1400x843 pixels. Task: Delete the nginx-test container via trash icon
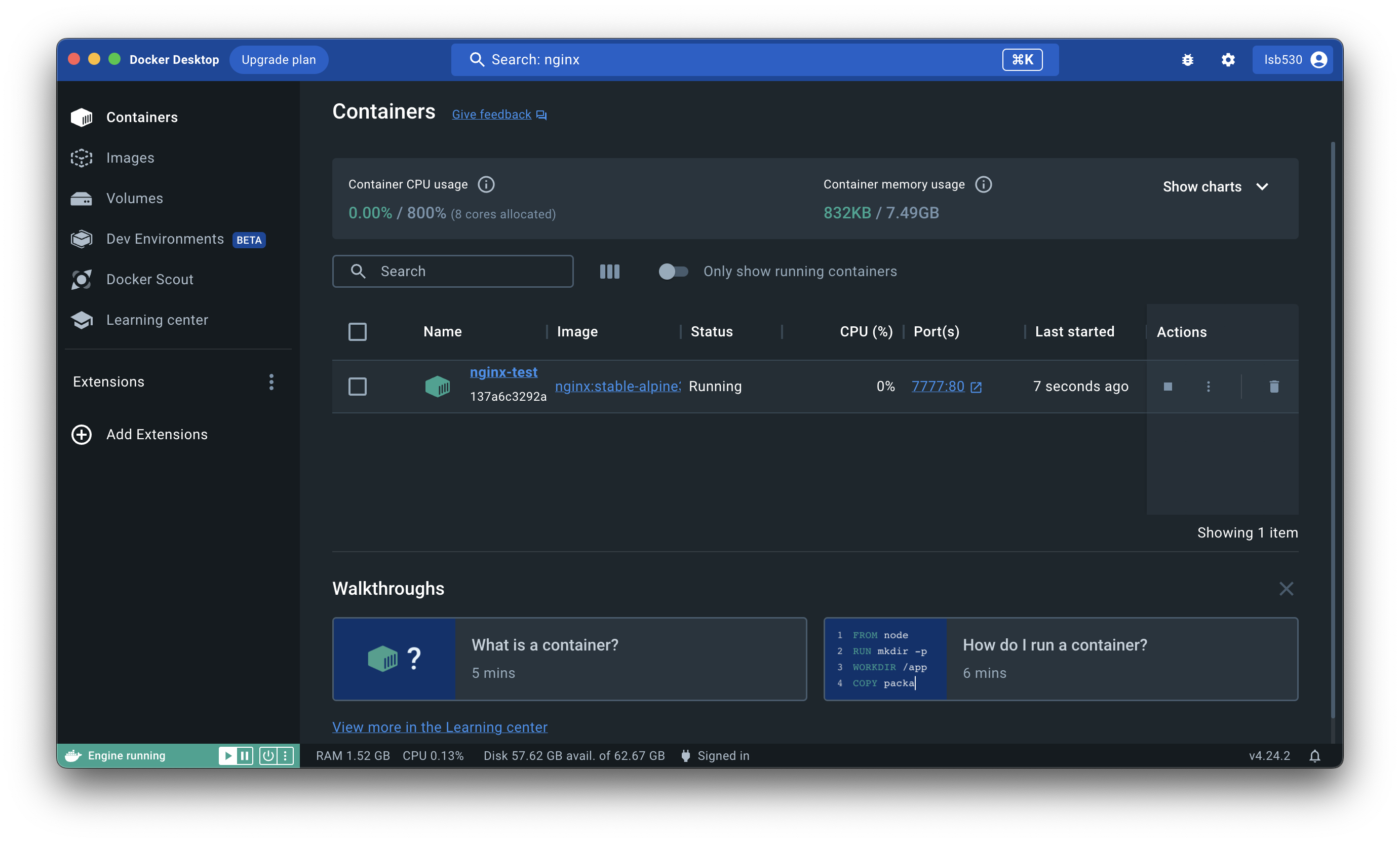[1274, 387]
